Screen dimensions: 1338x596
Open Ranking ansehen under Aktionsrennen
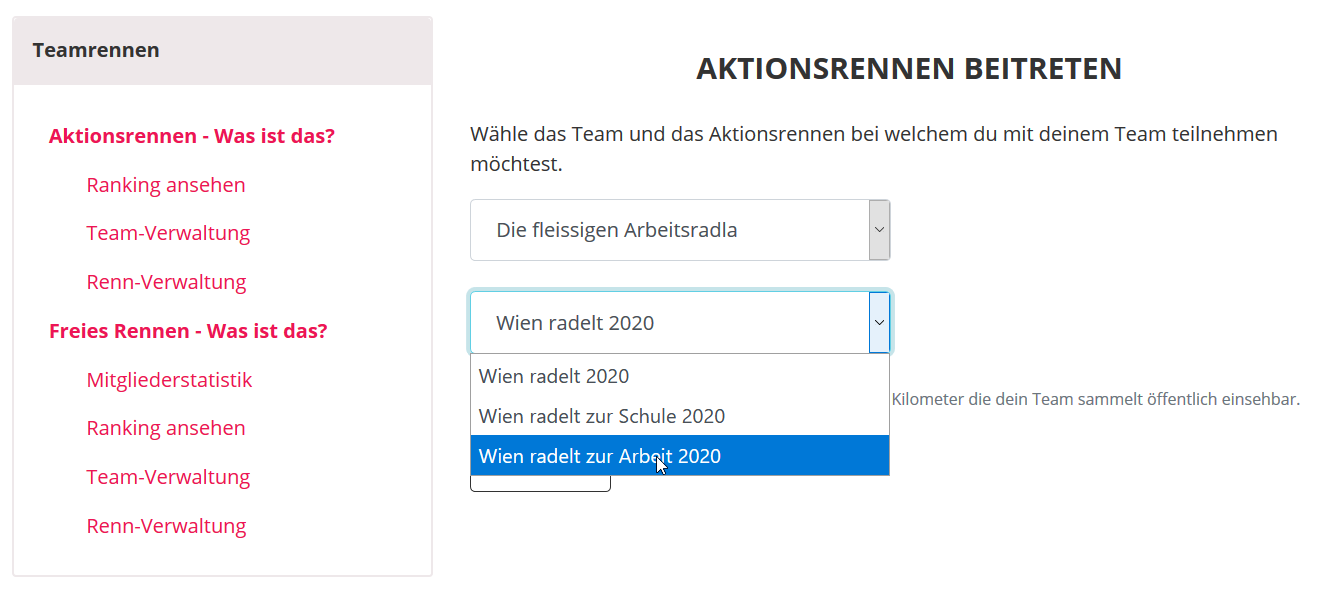click(x=166, y=185)
